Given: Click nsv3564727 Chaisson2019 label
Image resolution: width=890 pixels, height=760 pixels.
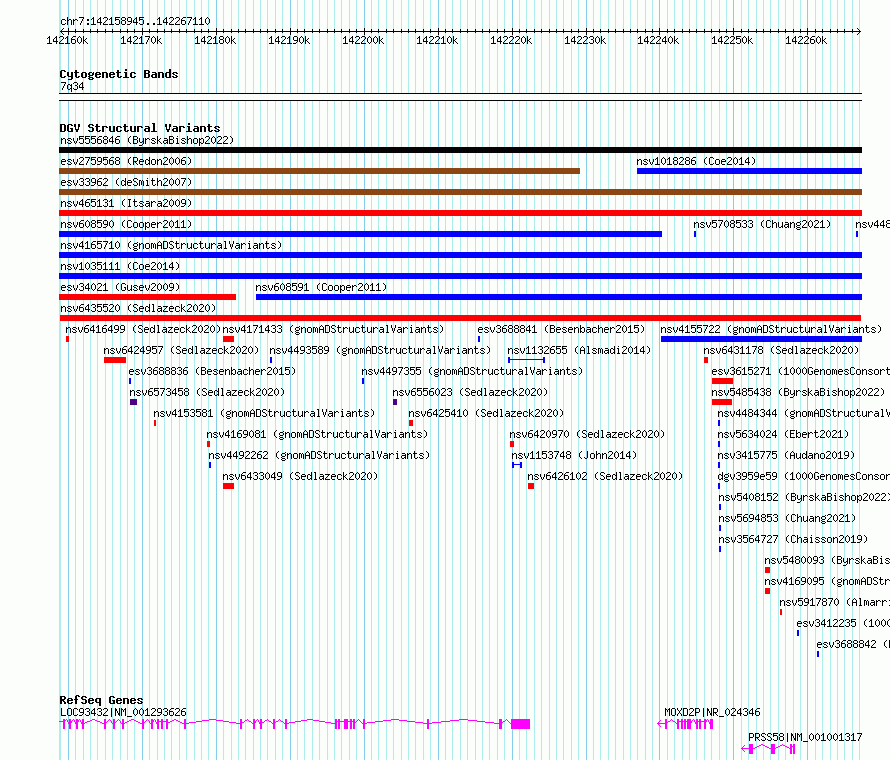Looking at the screenshot, I should [x=793, y=539].
